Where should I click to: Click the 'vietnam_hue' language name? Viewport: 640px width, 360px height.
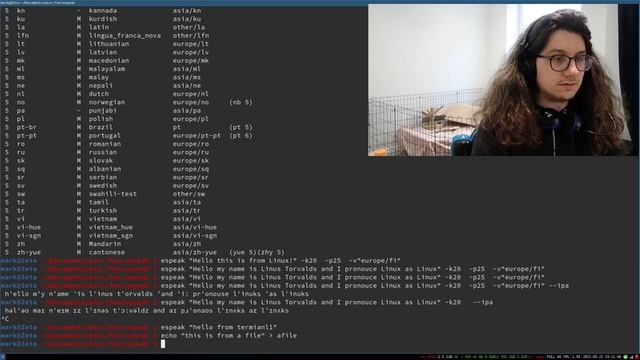coord(111,227)
